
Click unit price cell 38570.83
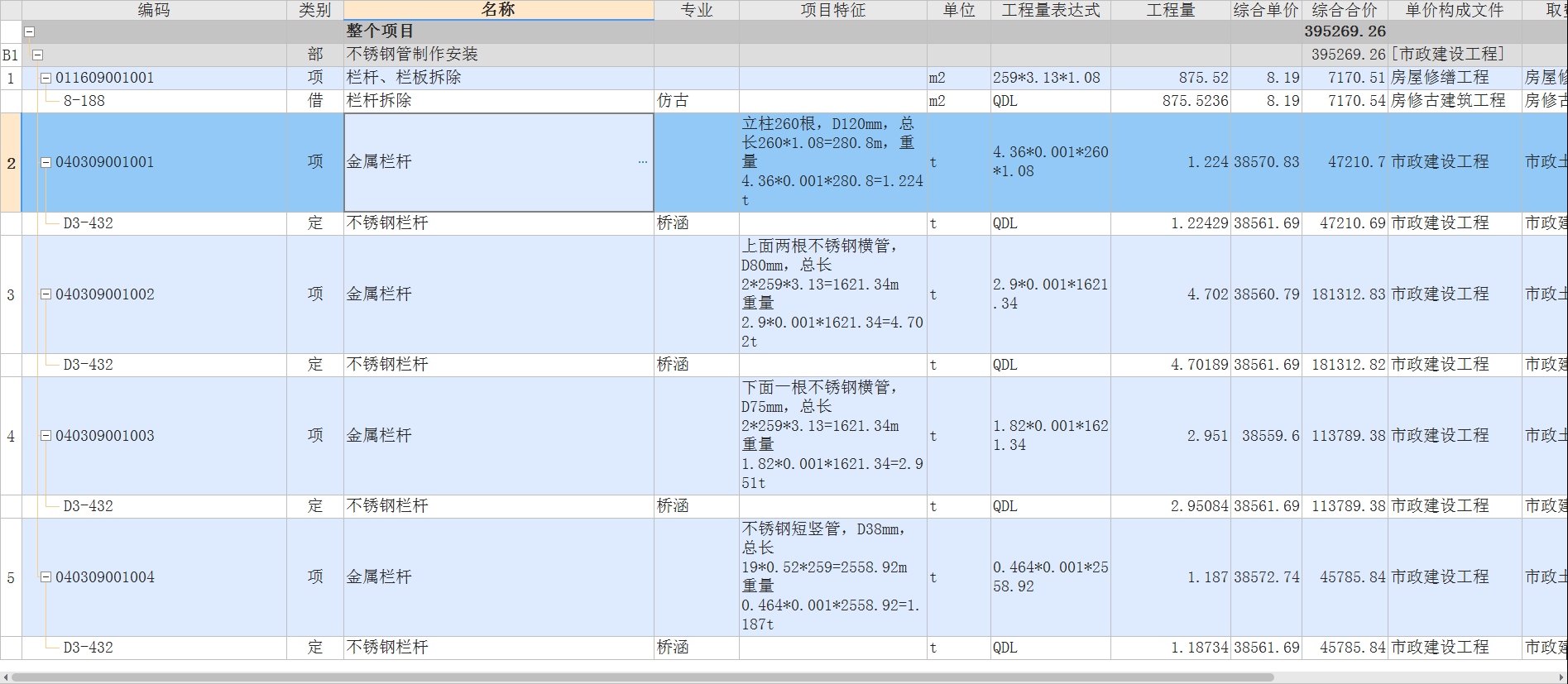point(1266,162)
